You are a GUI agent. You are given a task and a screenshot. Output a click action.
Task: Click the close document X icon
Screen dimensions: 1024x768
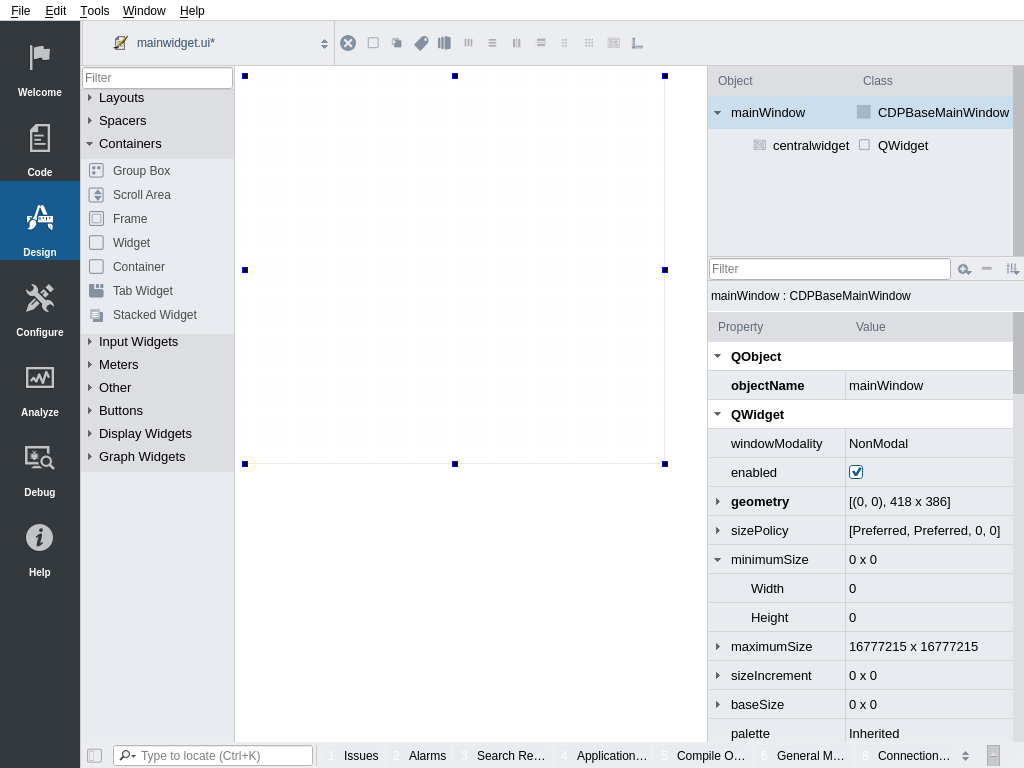(x=348, y=43)
